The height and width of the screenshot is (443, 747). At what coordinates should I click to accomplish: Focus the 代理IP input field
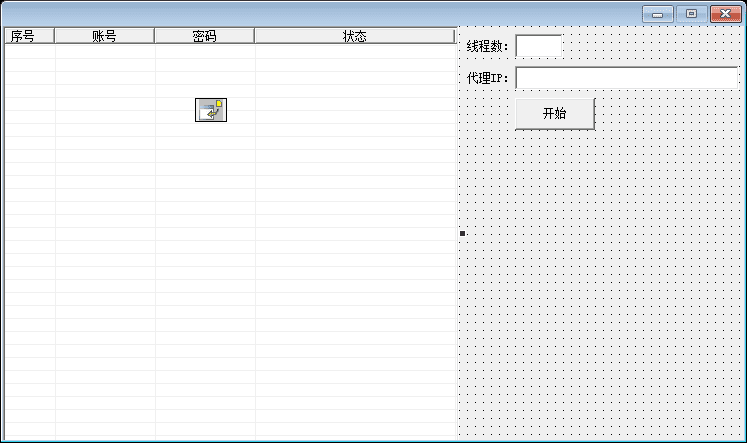627,78
